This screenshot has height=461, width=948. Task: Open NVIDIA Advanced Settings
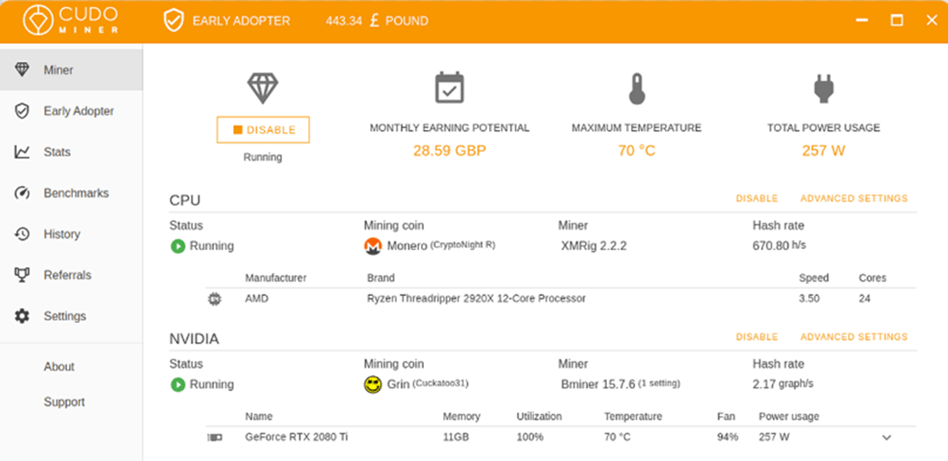coord(854,337)
